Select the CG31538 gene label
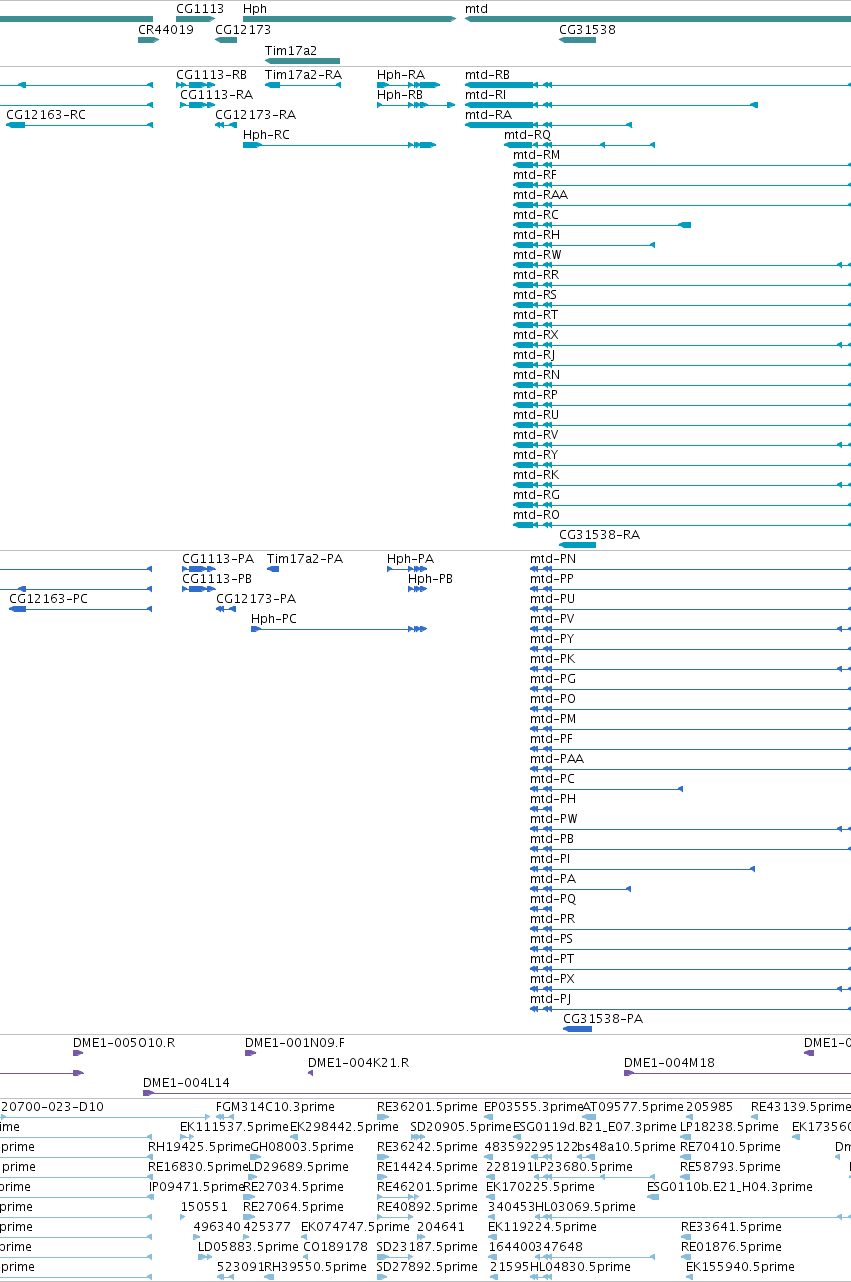The height and width of the screenshot is (1282, 851). 587,30
